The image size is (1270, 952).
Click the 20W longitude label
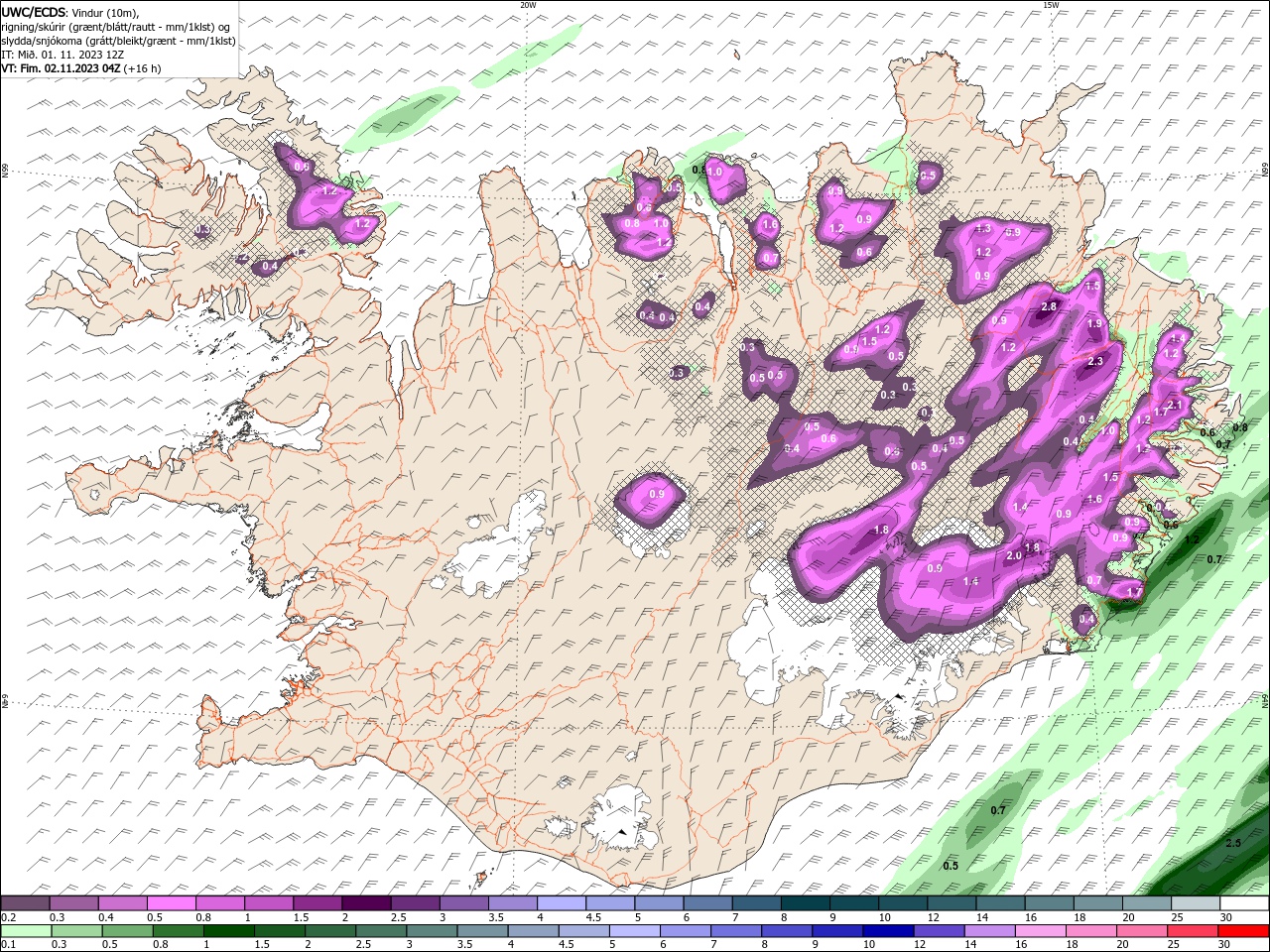pos(528,5)
